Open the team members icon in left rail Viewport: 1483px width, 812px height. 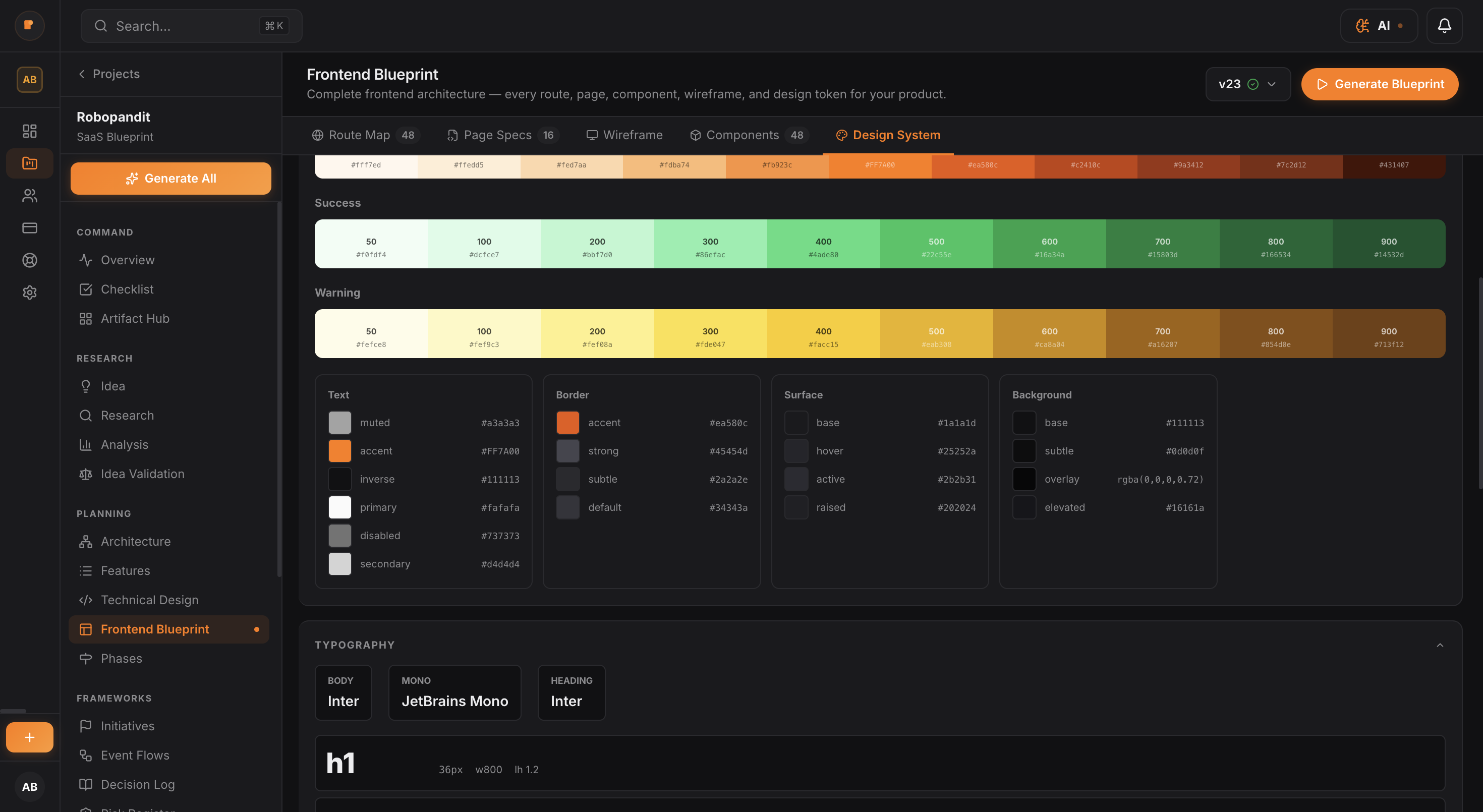point(29,196)
